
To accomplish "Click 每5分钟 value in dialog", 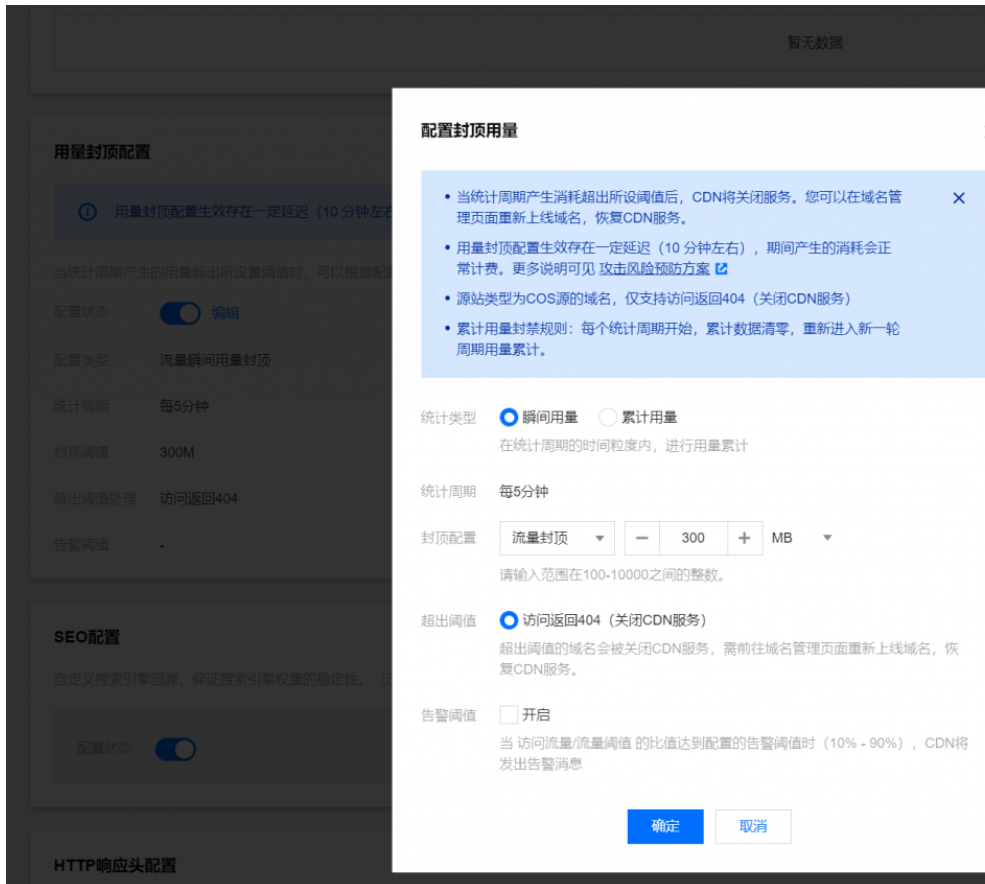I will tap(524, 491).
